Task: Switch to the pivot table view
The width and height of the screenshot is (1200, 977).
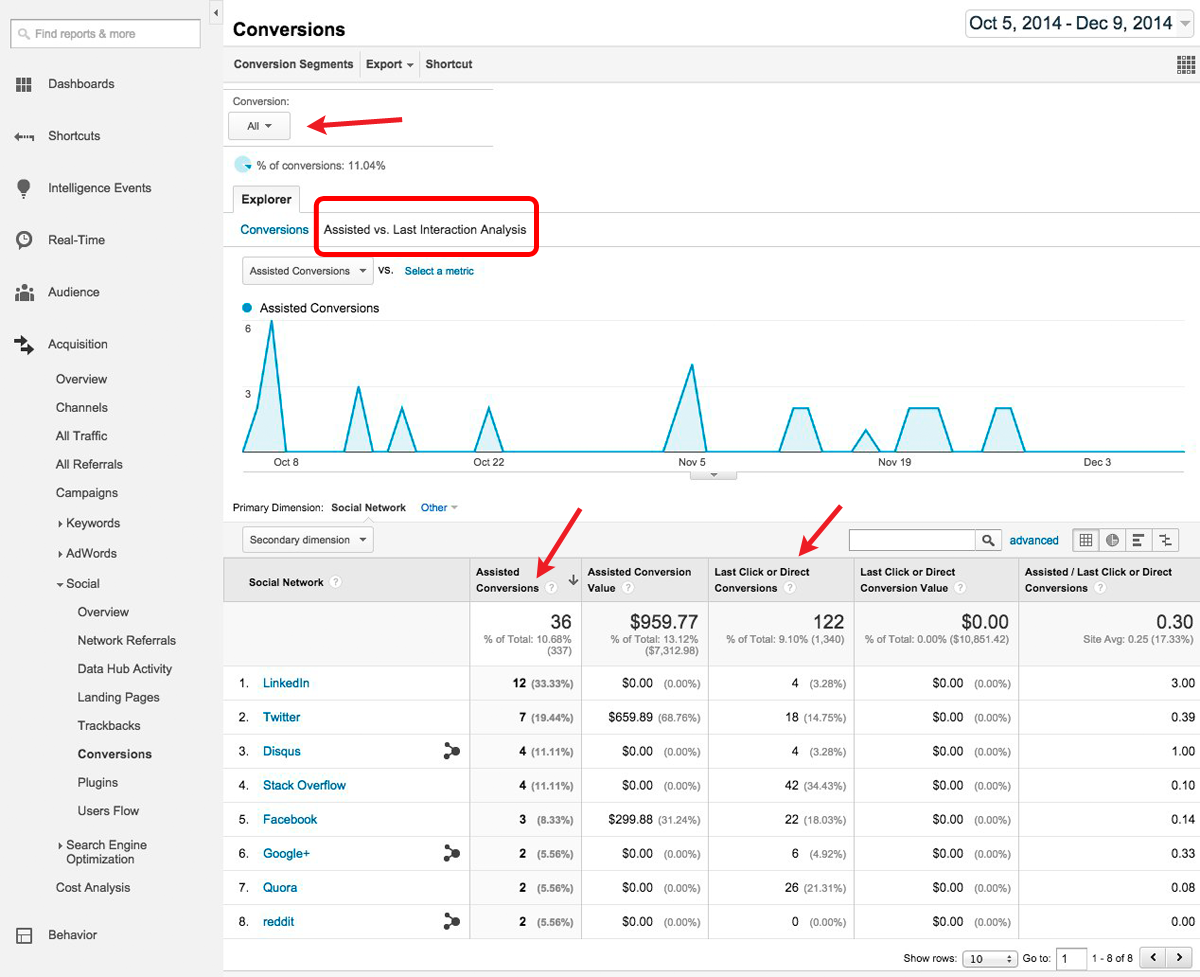Action: pos(1165,539)
